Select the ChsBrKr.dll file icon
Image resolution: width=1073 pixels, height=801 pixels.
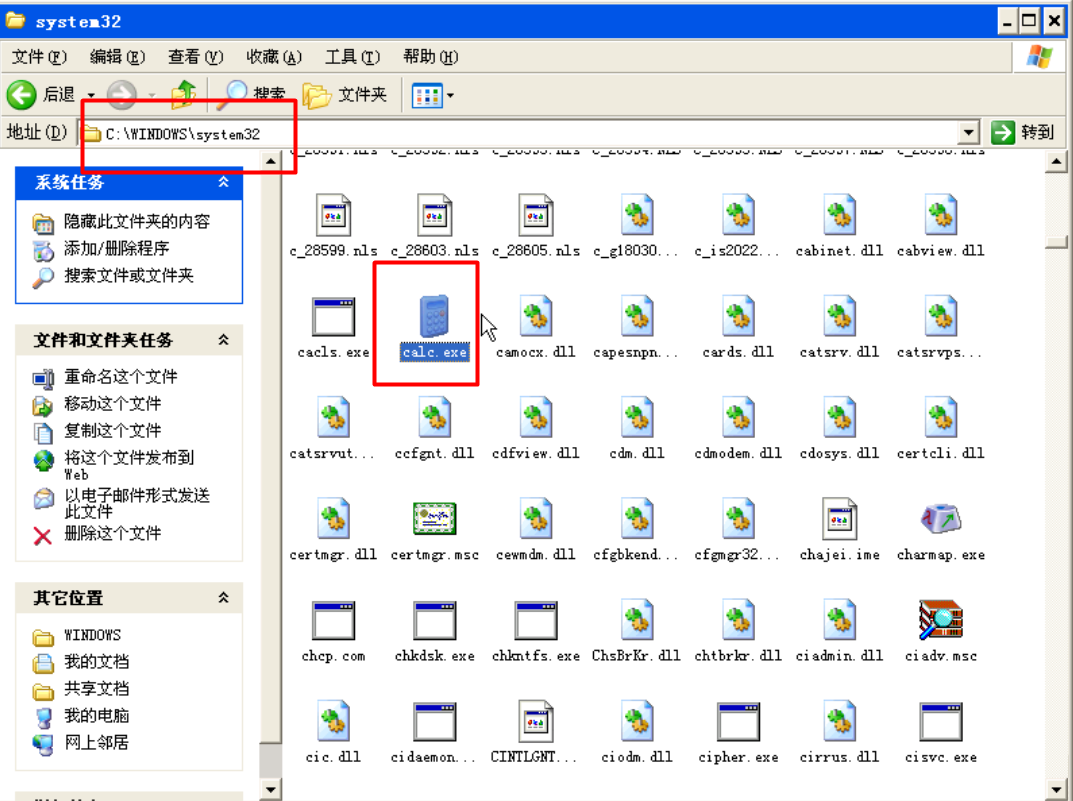tap(637, 620)
